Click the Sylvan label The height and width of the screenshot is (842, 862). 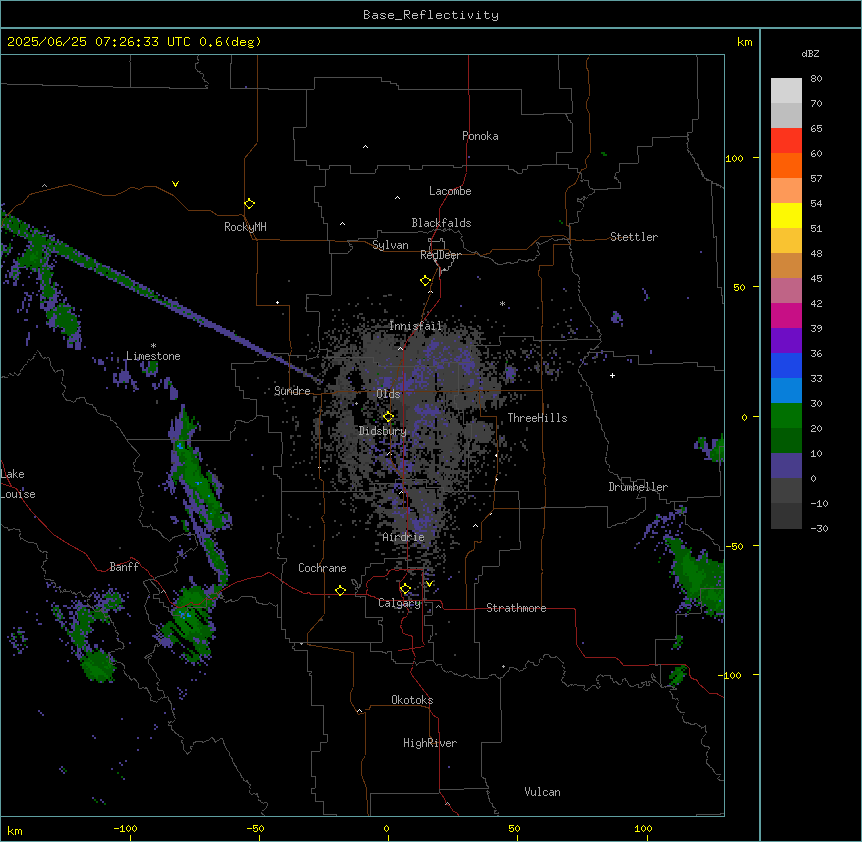point(390,245)
